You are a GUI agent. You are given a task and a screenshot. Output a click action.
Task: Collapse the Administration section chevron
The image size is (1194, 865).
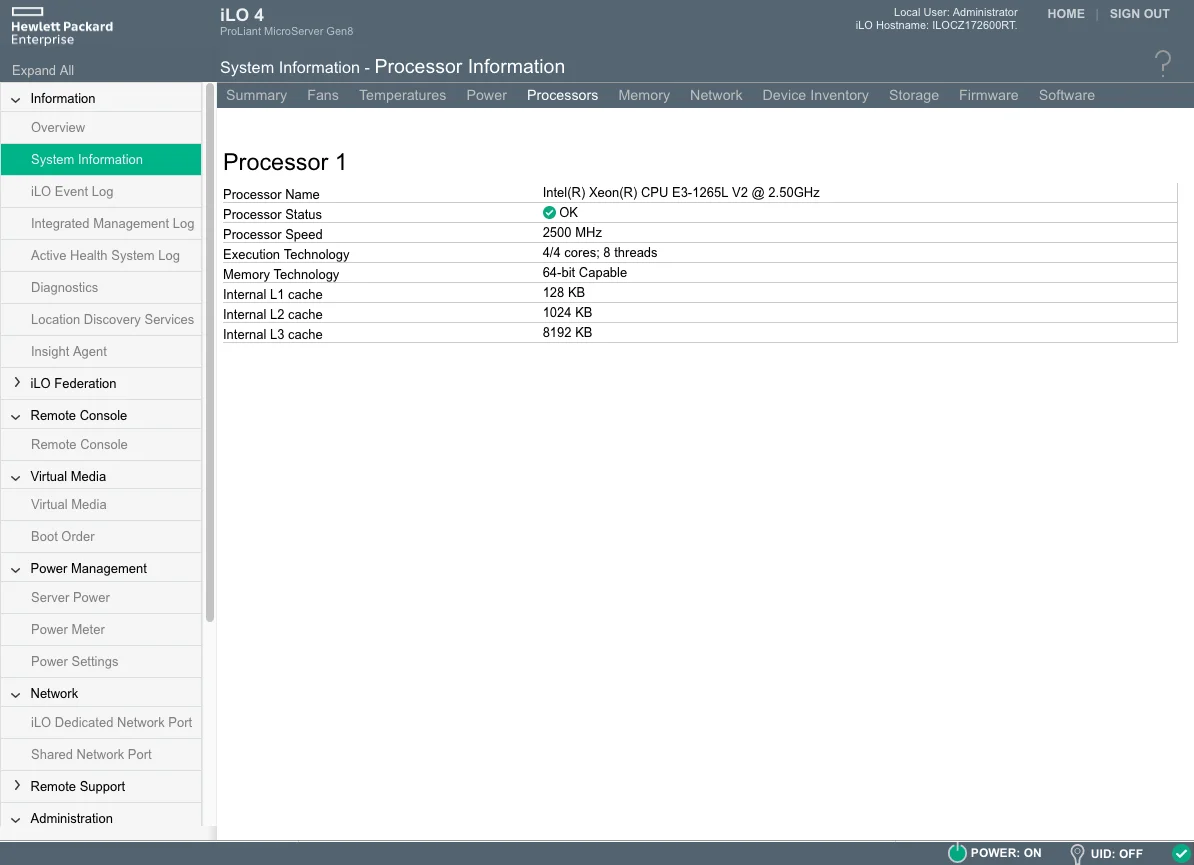click(x=15, y=819)
